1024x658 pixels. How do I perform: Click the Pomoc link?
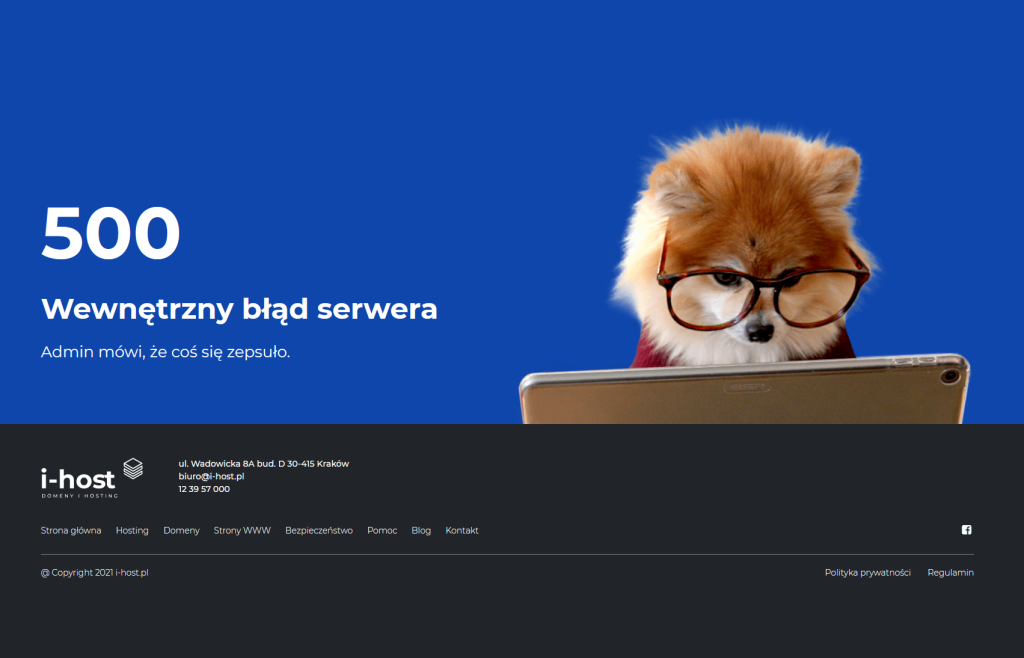tap(382, 531)
